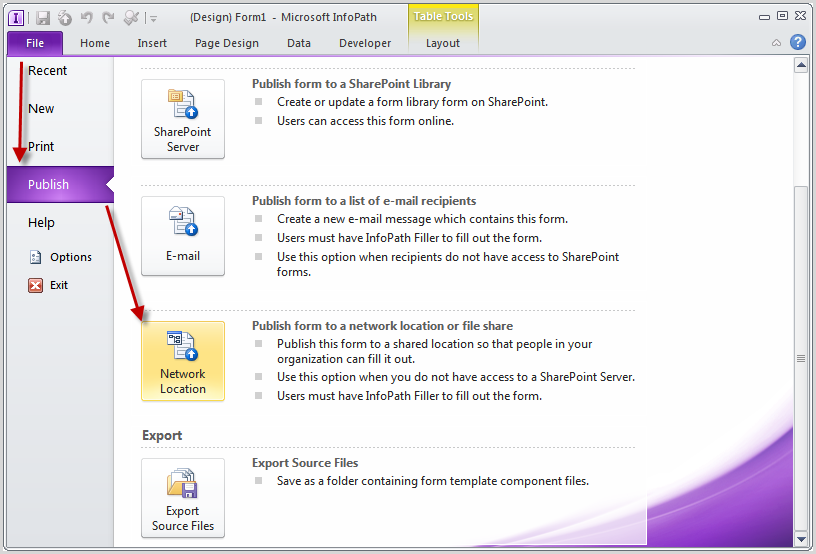Select Publish in the File sidebar
Image resolution: width=816 pixels, height=554 pixels.
click(60, 185)
